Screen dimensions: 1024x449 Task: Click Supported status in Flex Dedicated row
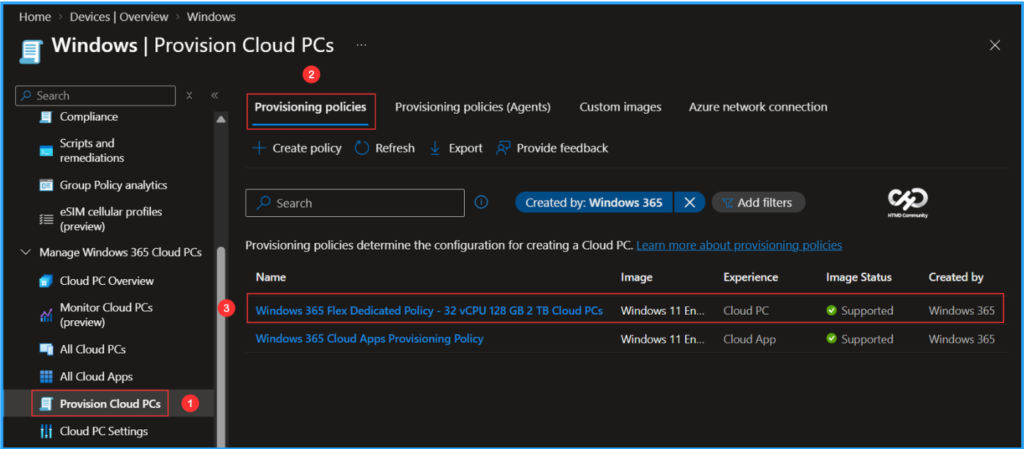tap(859, 311)
